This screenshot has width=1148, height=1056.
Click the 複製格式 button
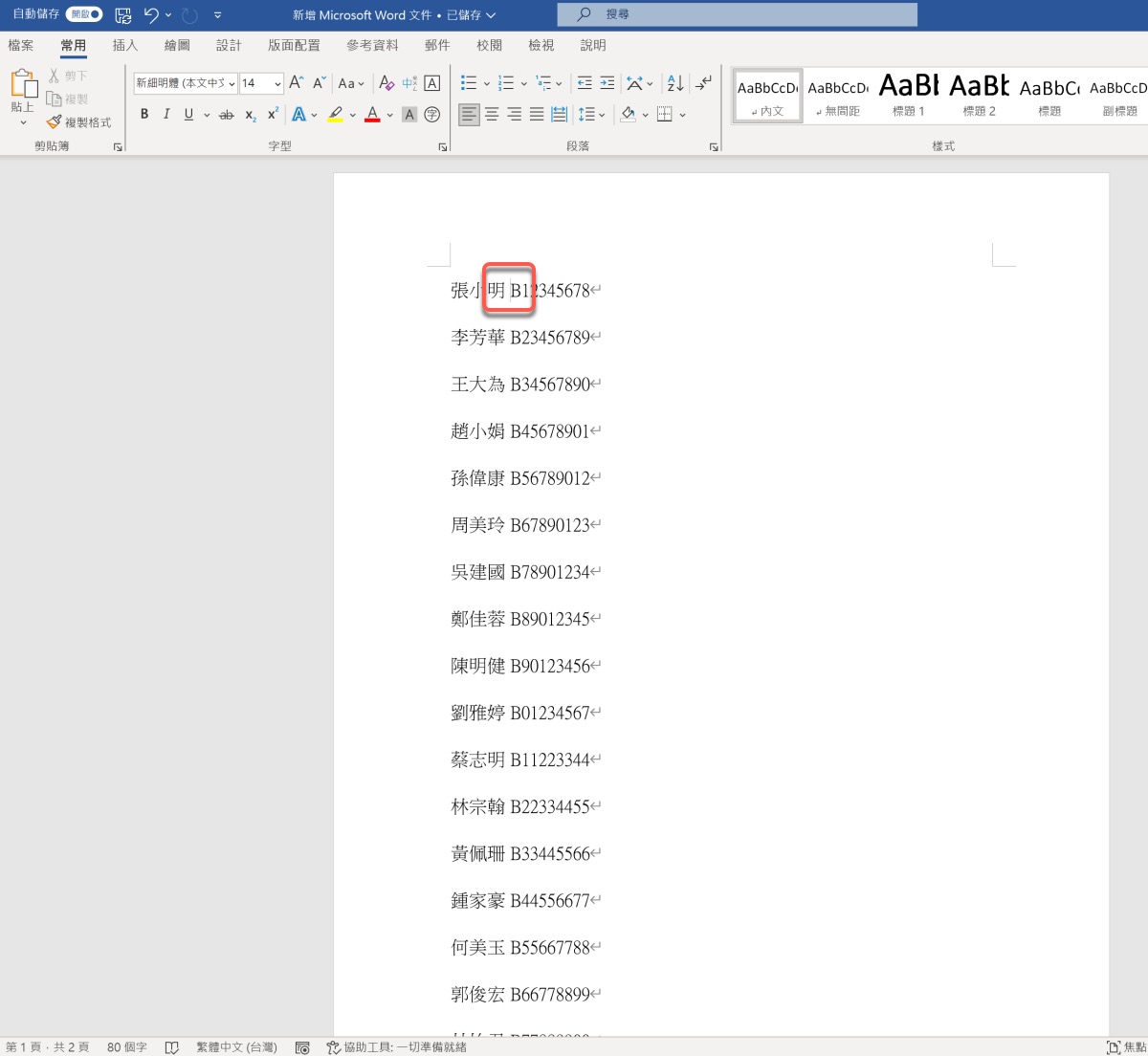(79, 122)
